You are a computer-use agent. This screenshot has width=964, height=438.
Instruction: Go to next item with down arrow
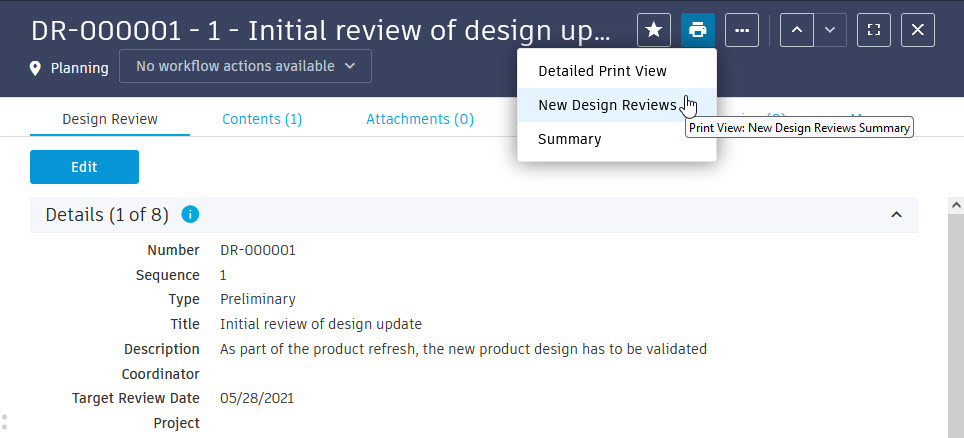coord(830,30)
